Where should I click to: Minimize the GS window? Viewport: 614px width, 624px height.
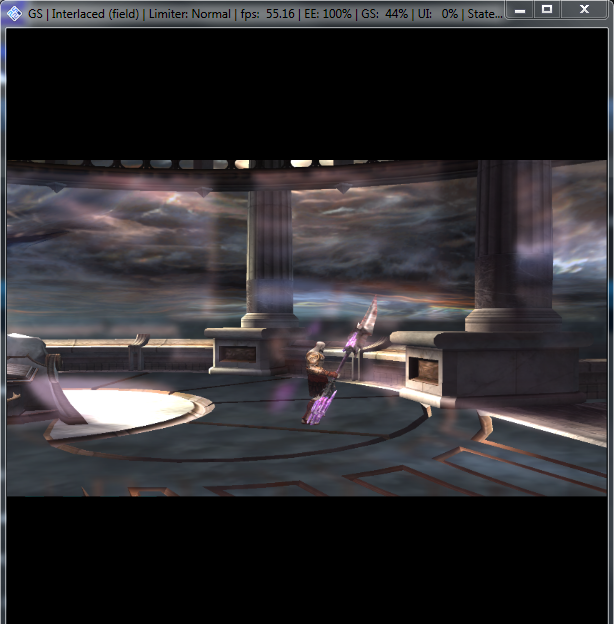coord(519,10)
